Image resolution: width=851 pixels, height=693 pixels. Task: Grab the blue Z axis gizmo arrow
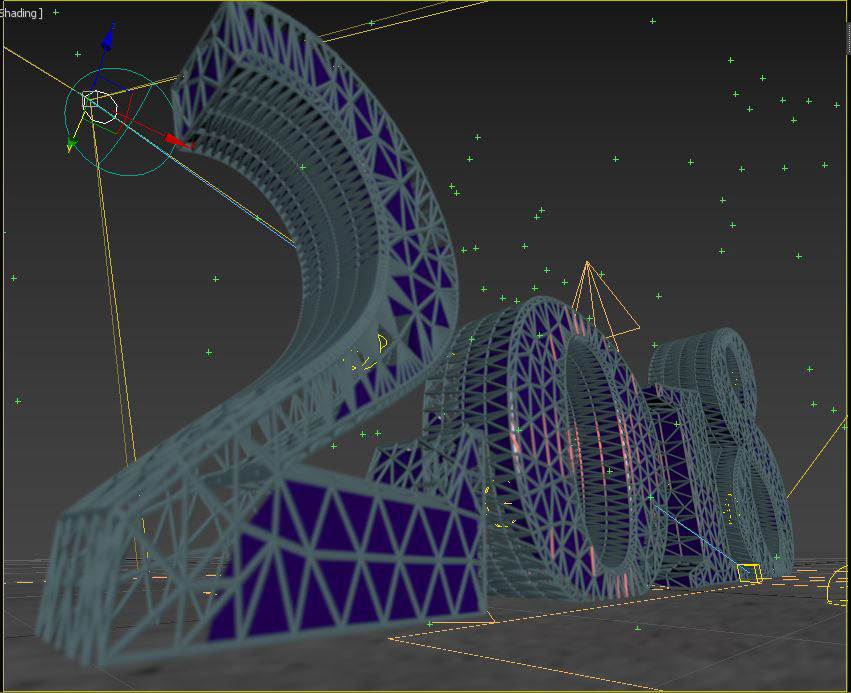pos(107,38)
